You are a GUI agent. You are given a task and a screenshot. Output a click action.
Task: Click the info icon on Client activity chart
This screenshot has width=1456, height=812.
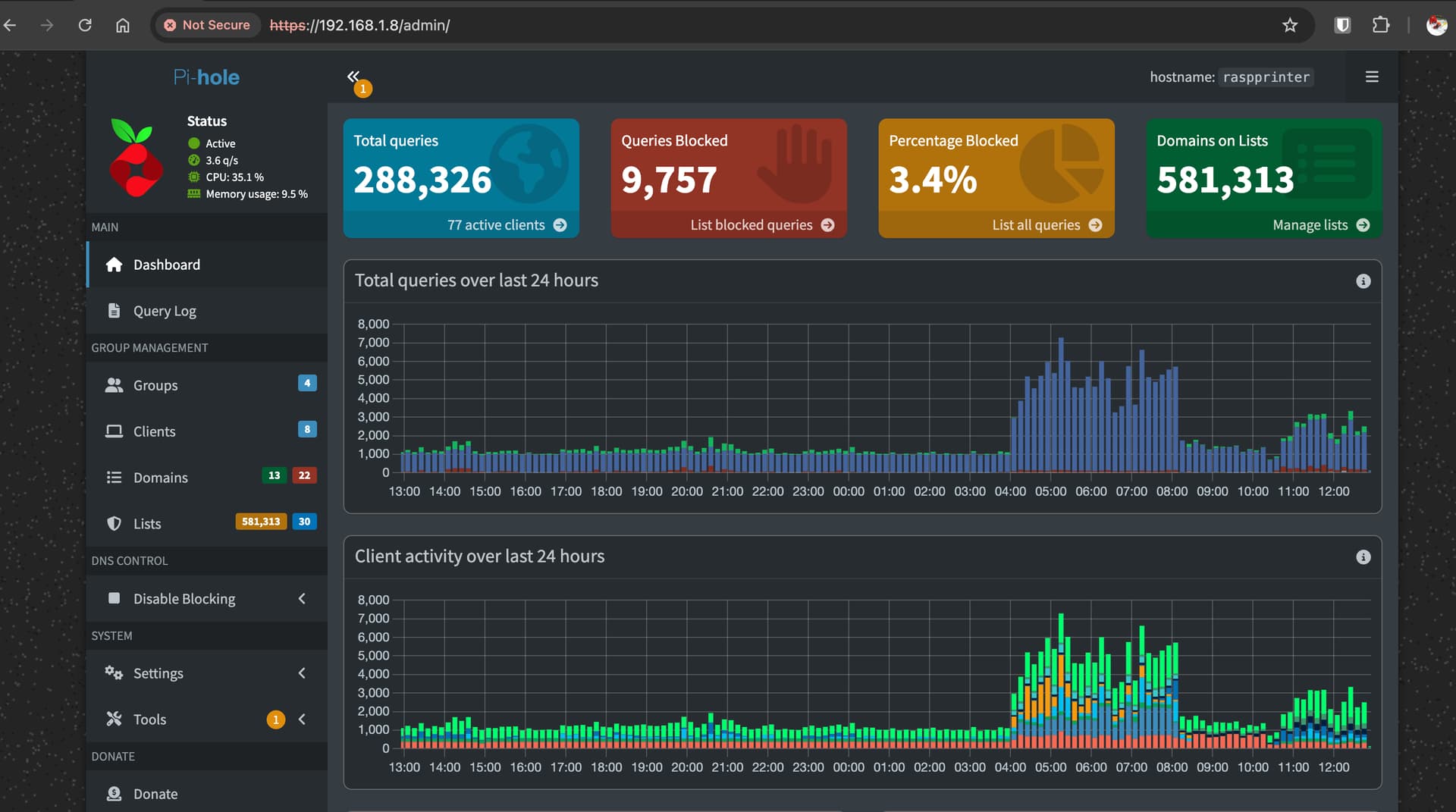point(1363,557)
